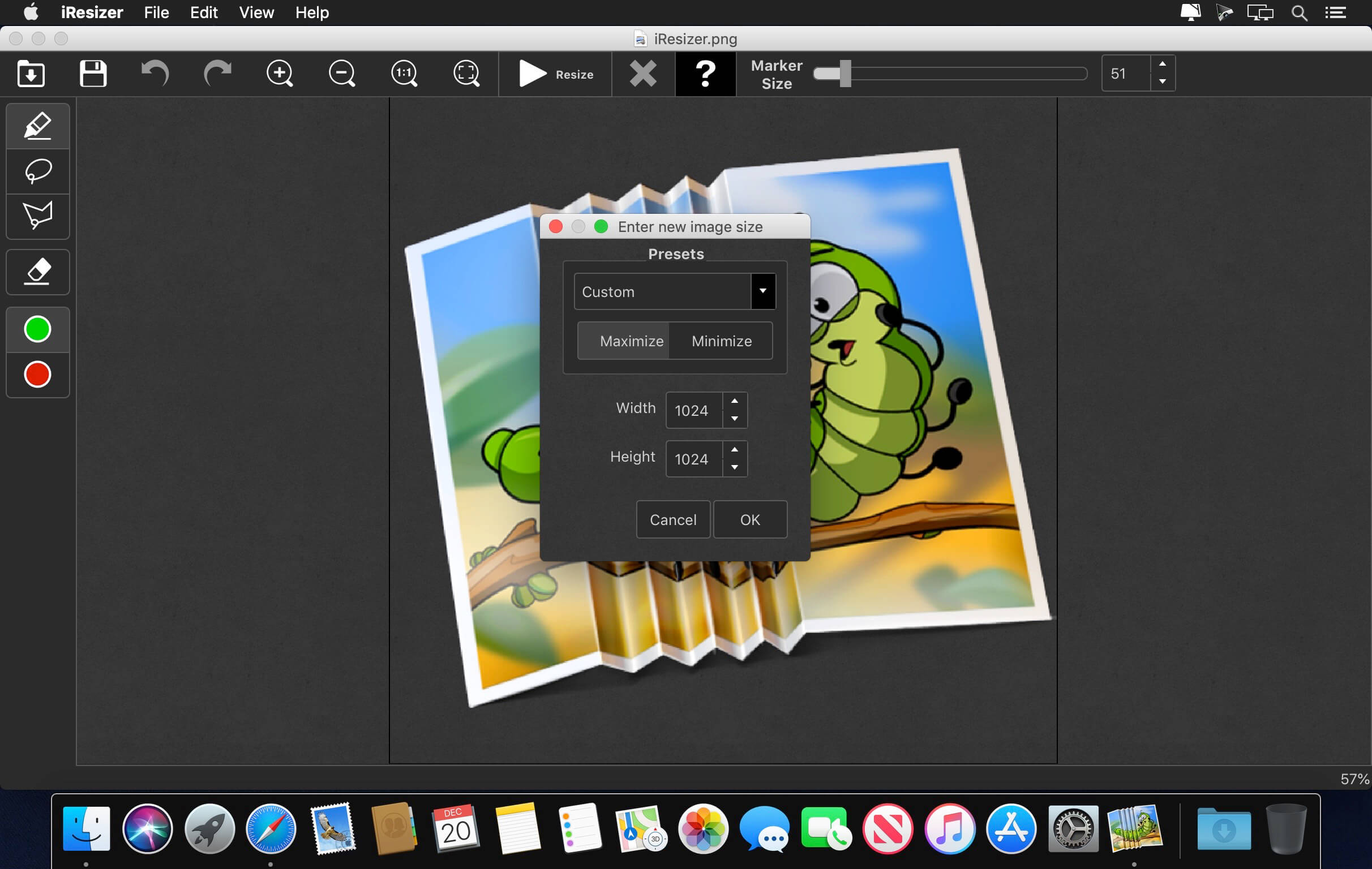
Task: Set zoom to actual 1:1 size
Action: [405, 74]
